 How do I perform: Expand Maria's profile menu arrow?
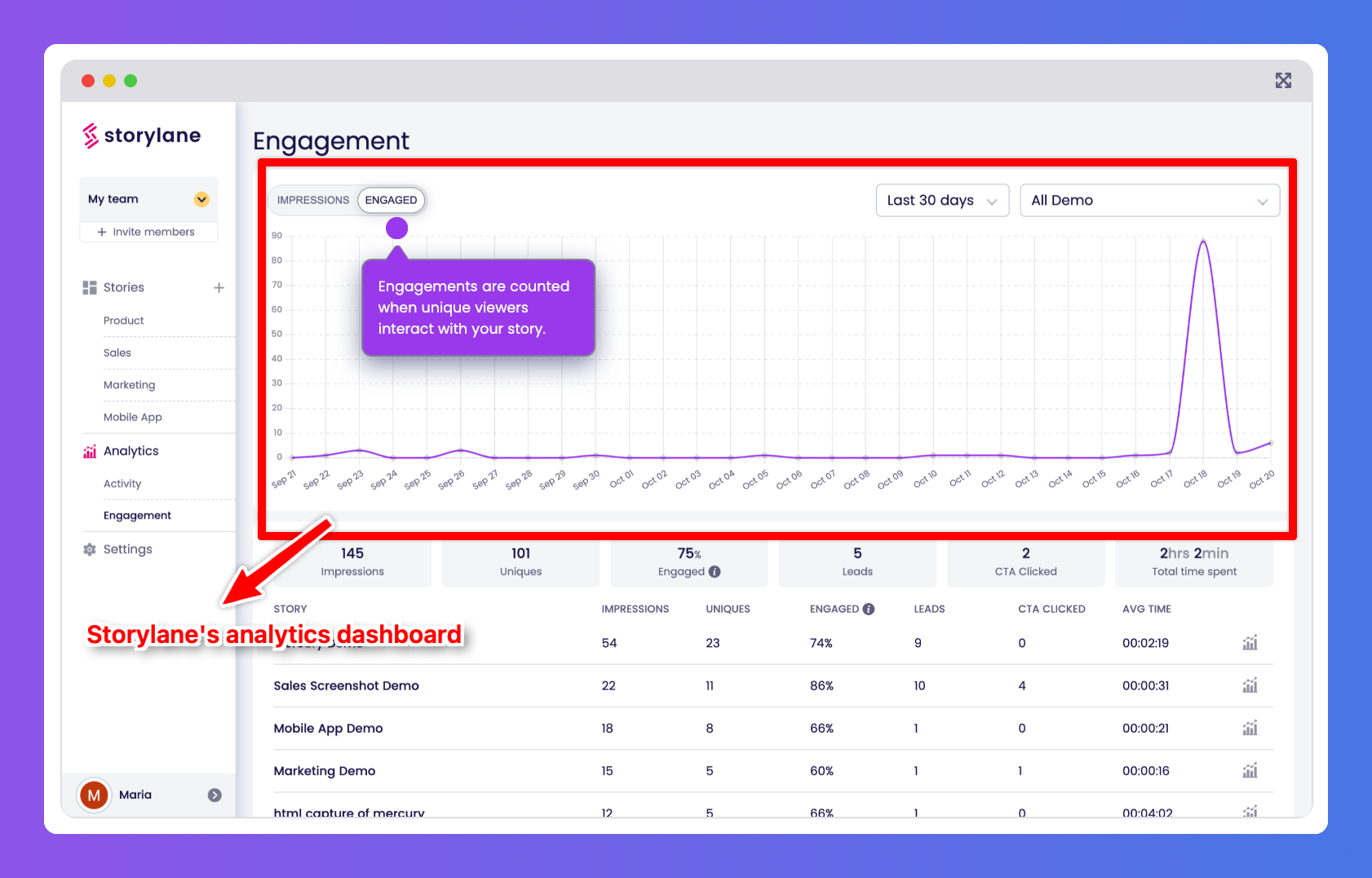[x=215, y=795]
